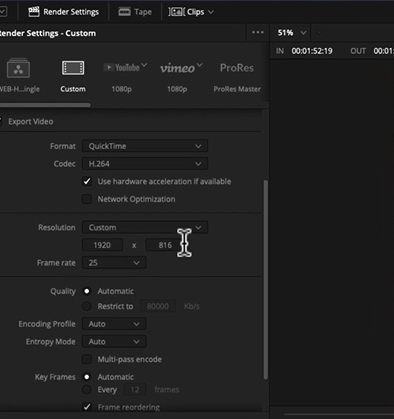
Task: Select Quality Automatic radio button
Action: click(x=87, y=291)
